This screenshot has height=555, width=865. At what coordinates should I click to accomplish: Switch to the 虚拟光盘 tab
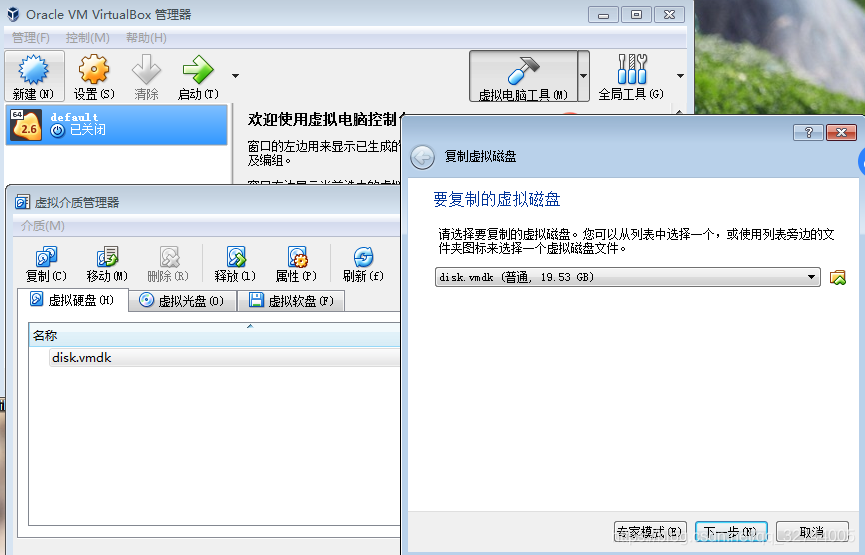tap(183, 301)
